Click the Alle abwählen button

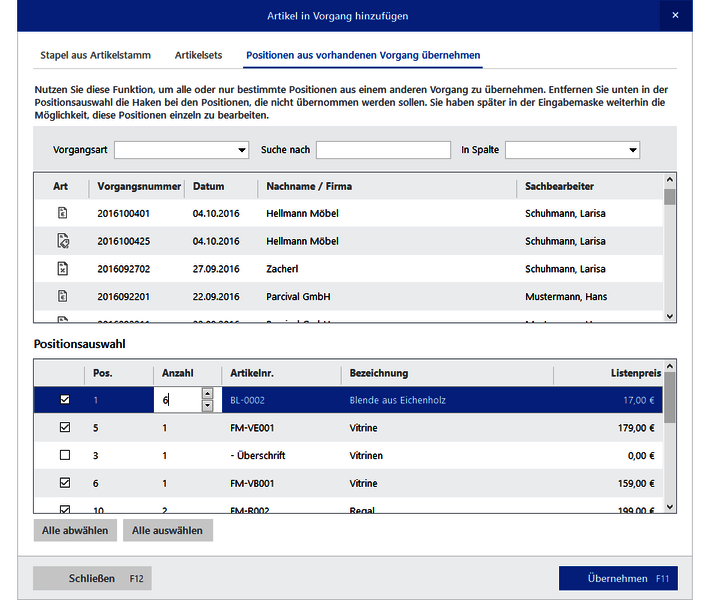pos(75,530)
